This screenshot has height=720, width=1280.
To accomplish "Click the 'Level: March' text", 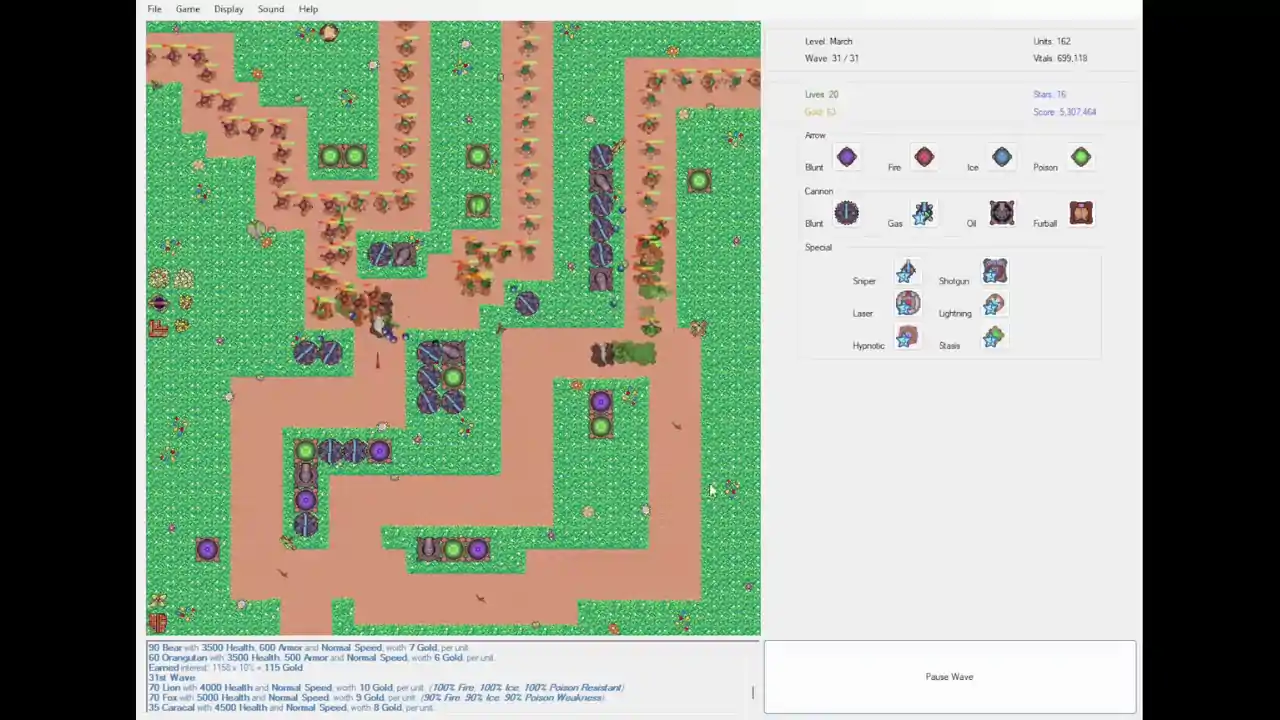I will (x=829, y=41).
